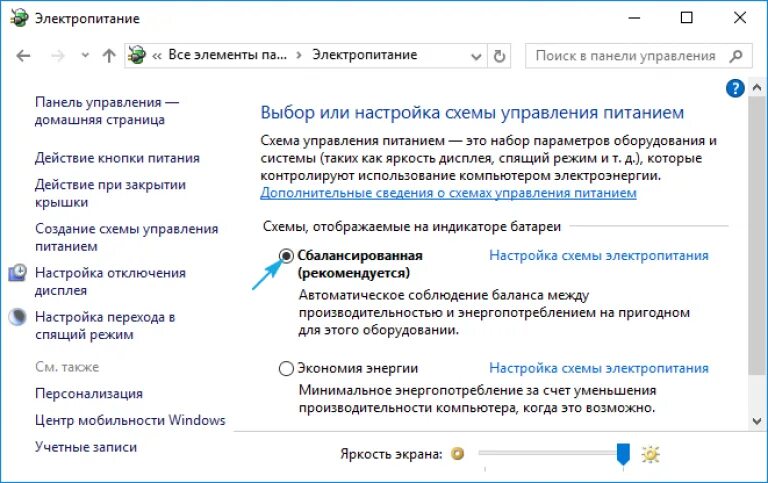
Task: Click the scrollbar down arrow
Action: point(757,421)
